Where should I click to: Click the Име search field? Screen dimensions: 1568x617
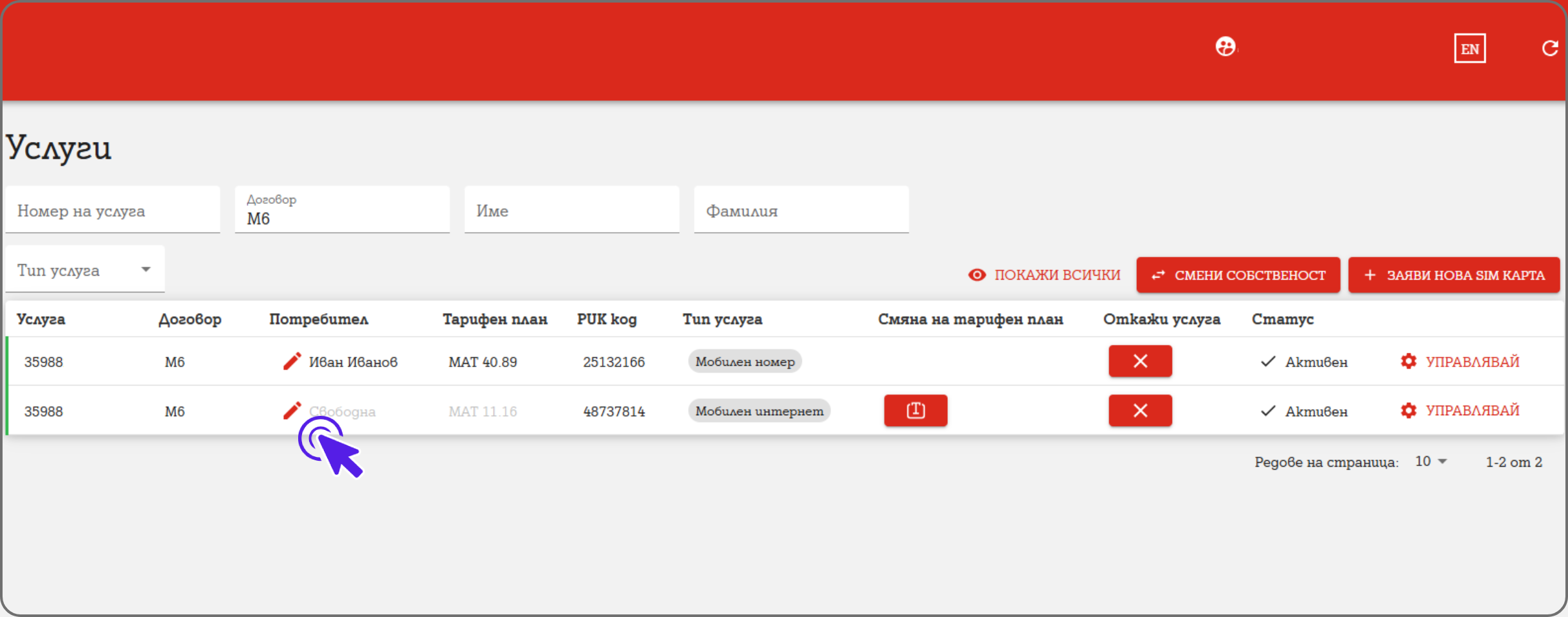pyautogui.click(x=571, y=211)
